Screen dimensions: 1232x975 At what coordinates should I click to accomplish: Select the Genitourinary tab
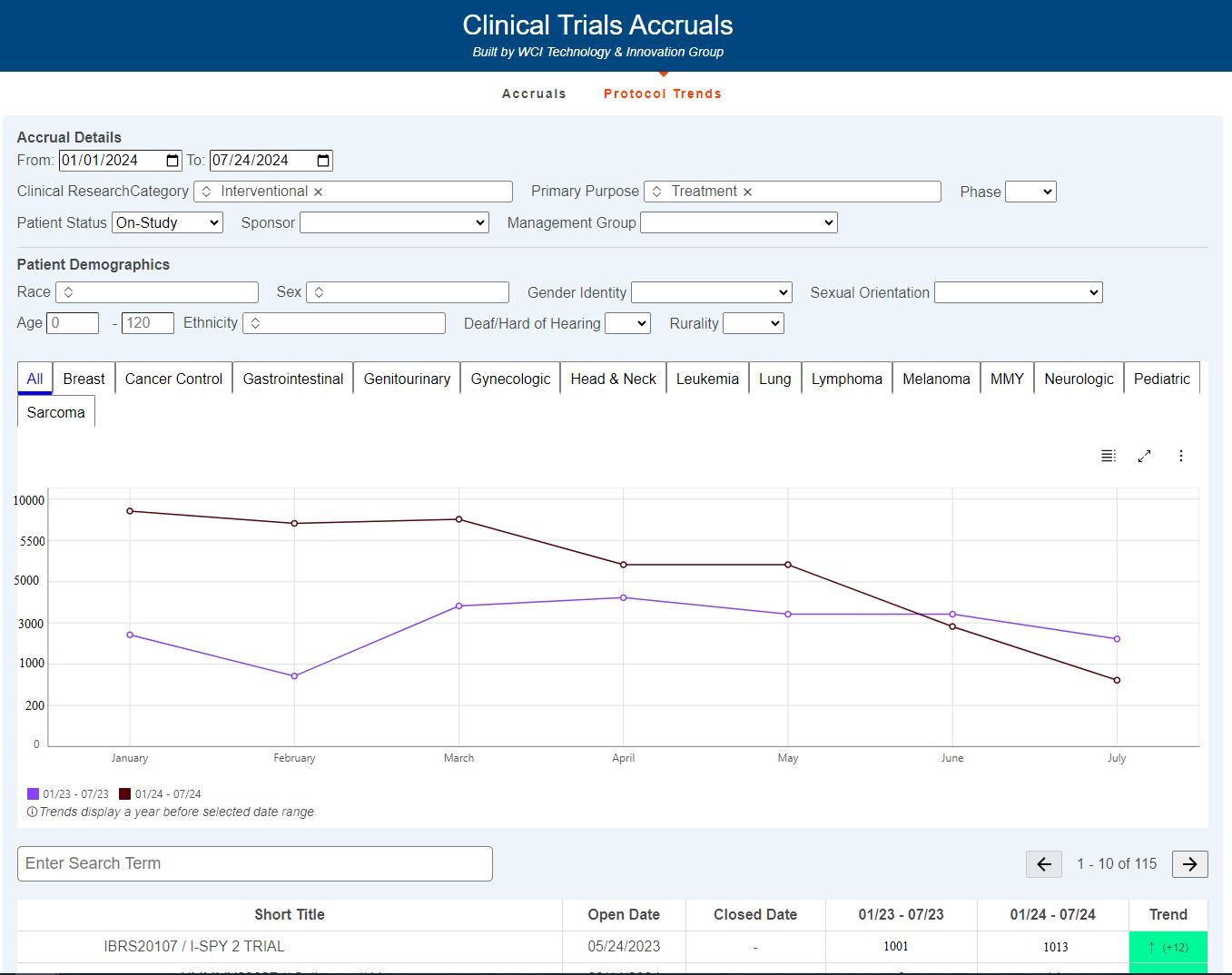pyautogui.click(x=407, y=379)
